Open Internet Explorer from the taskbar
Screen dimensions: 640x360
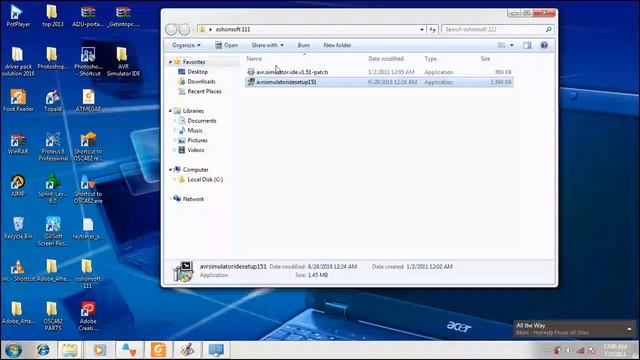pos(43,350)
